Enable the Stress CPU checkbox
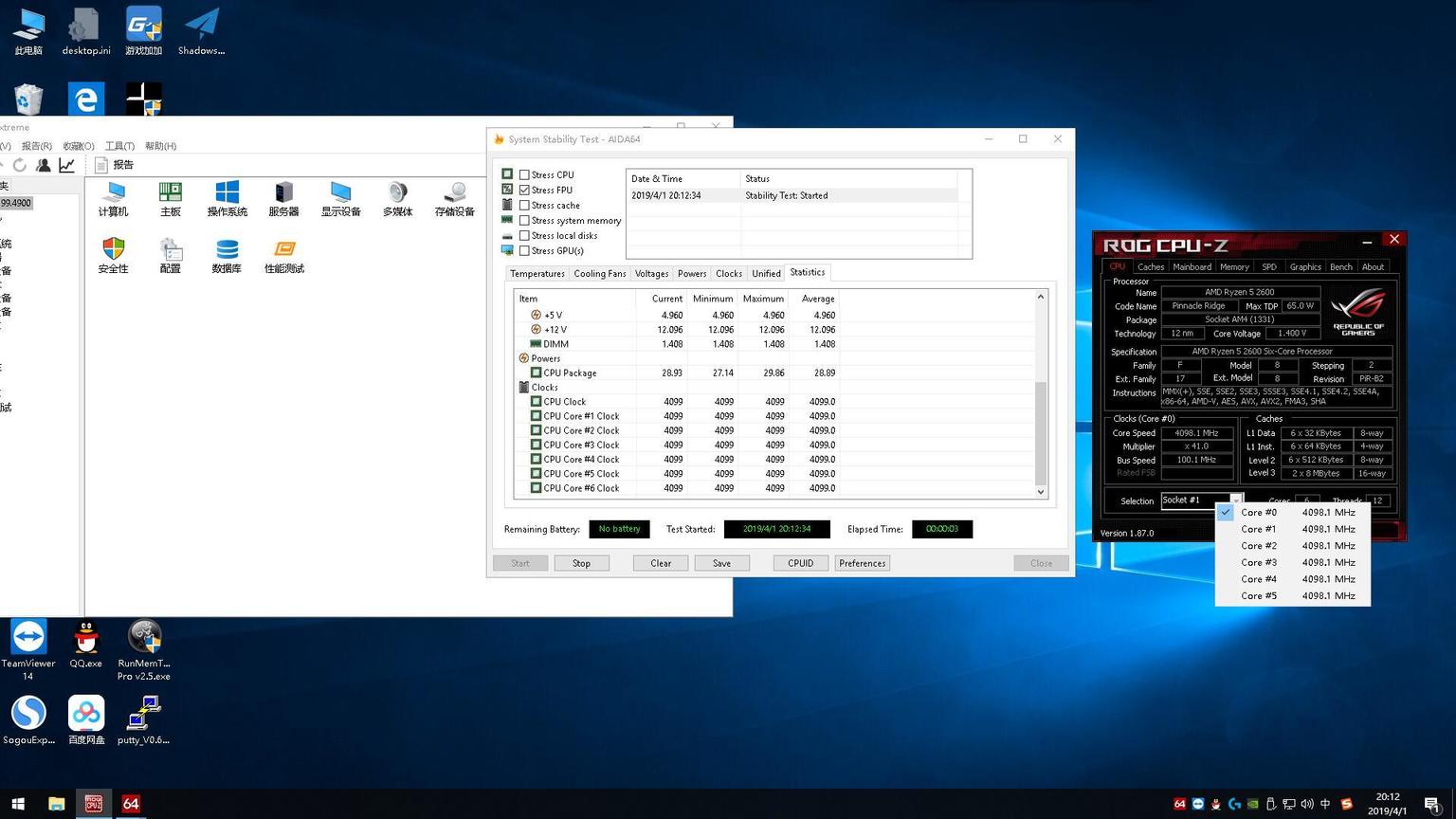This screenshot has width=1456, height=819. tap(524, 175)
